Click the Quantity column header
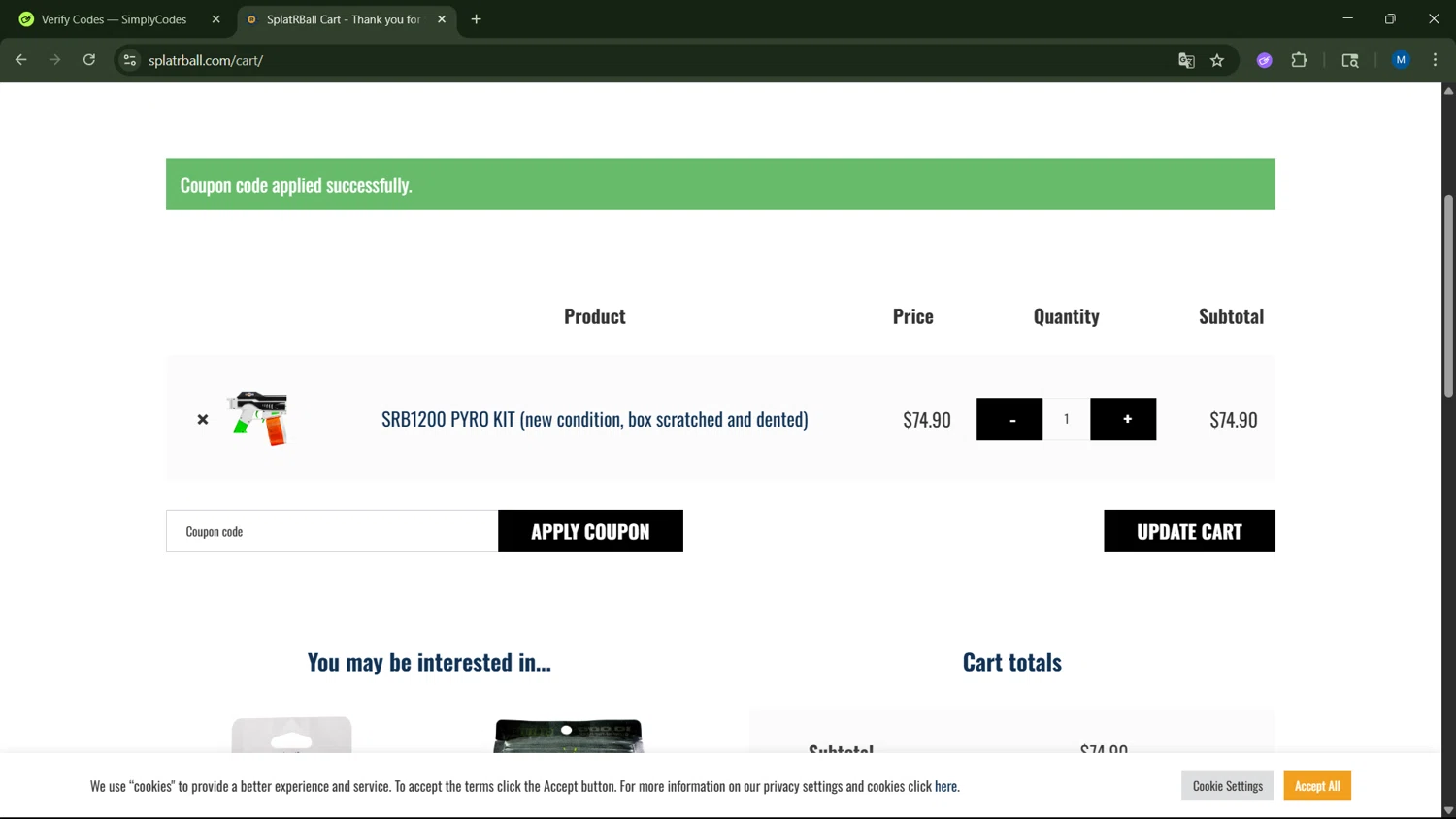 1066,316
